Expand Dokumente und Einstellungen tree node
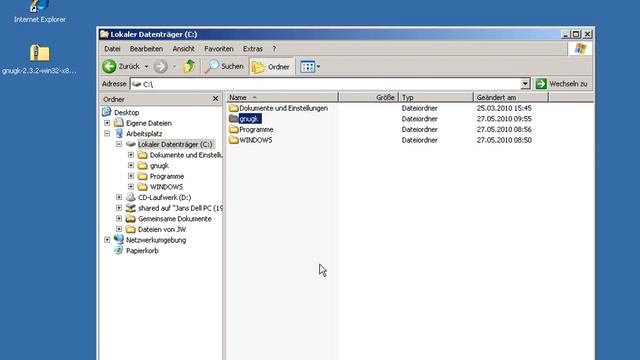 coord(131,155)
